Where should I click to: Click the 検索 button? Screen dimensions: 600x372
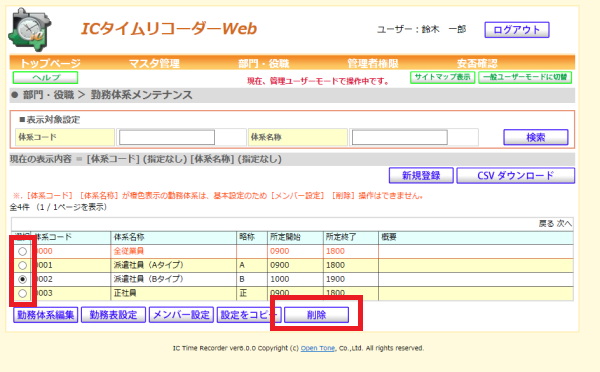click(x=536, y=137)
